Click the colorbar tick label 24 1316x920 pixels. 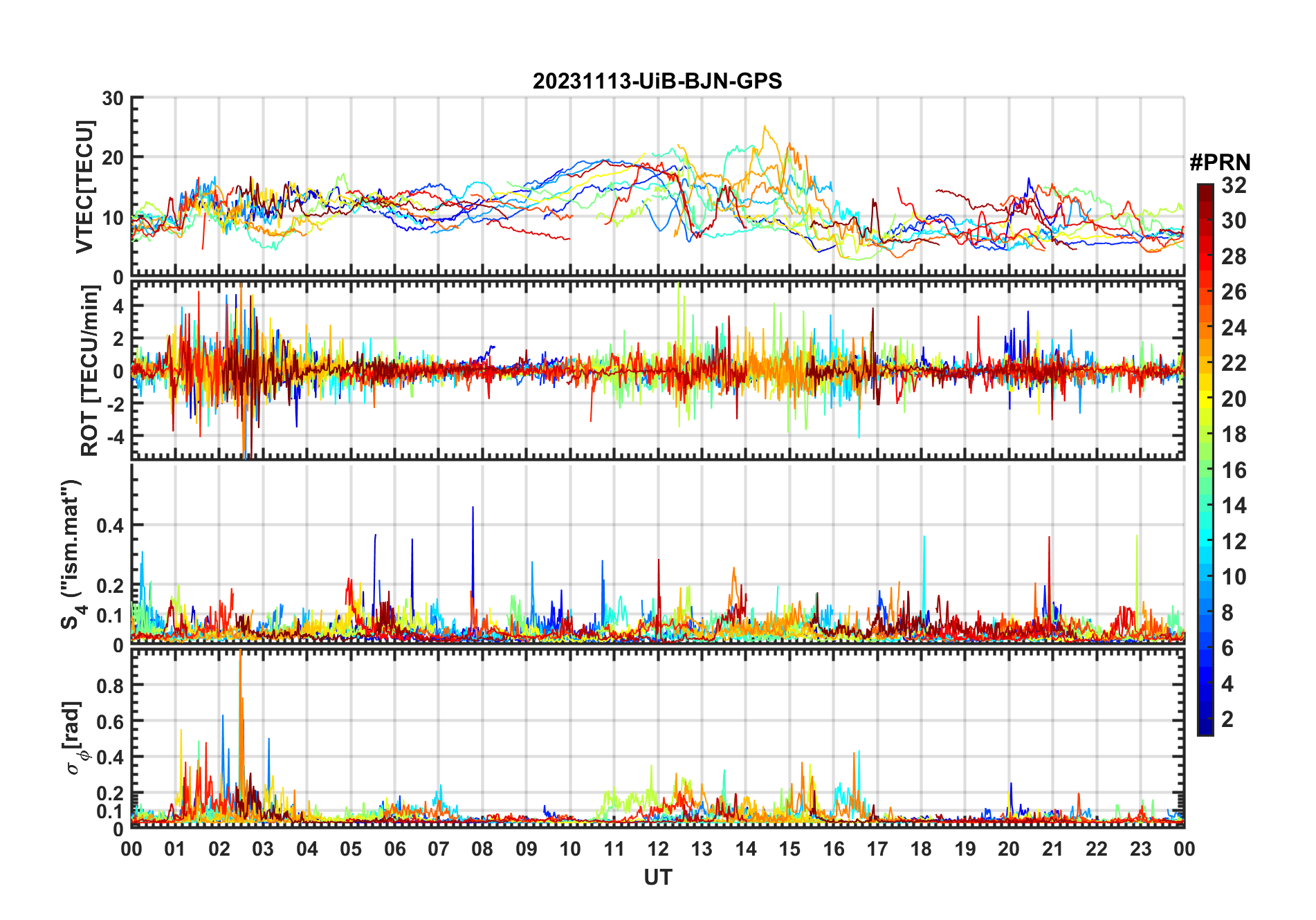click(x=1234, y=328)
